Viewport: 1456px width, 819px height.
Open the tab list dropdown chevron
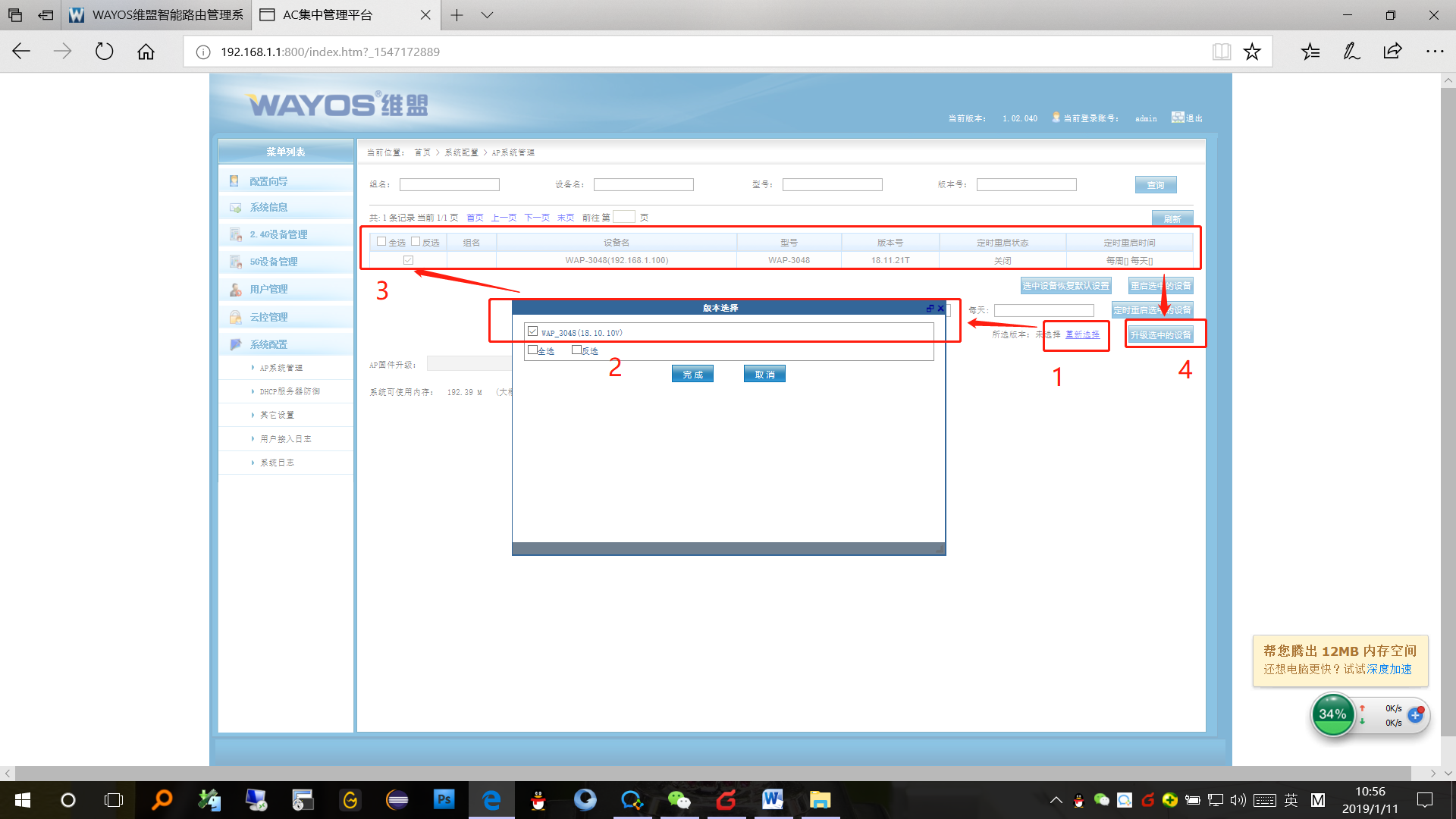(487, 15)
